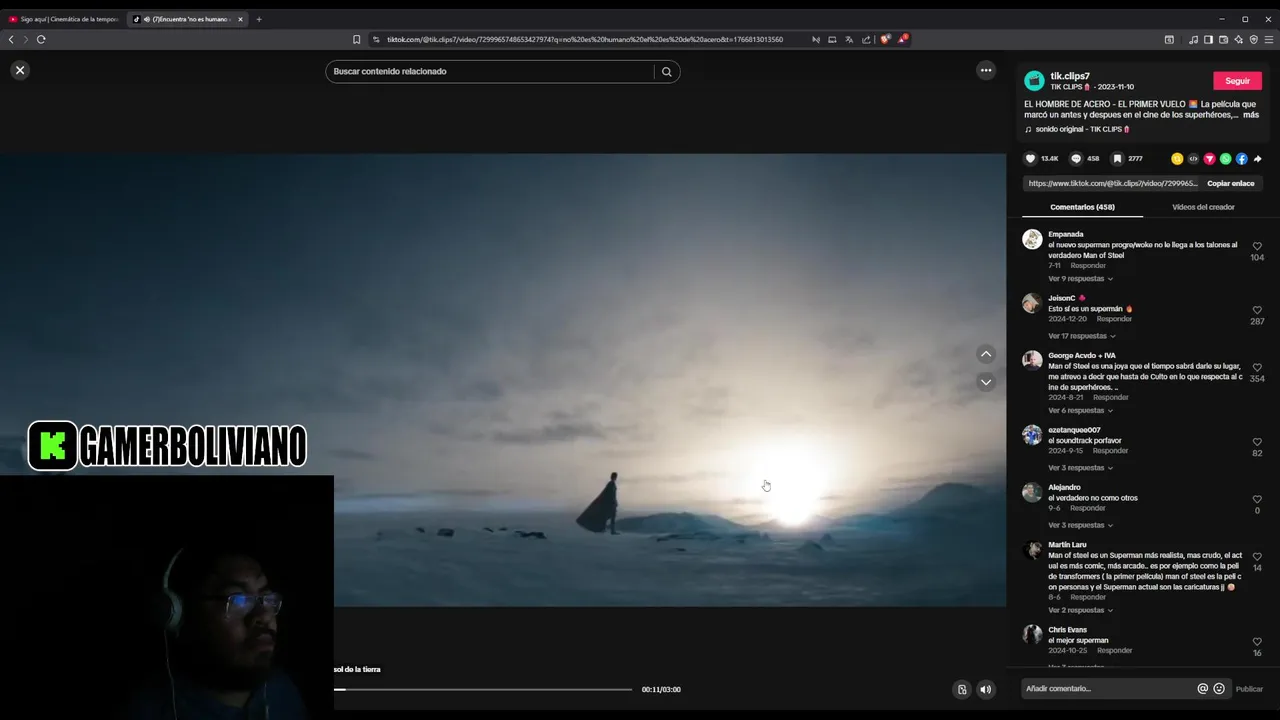The height and width of the screenshot is (720, 1280).
Task: Close the TikTok video viewer with X
Action: 20,70
